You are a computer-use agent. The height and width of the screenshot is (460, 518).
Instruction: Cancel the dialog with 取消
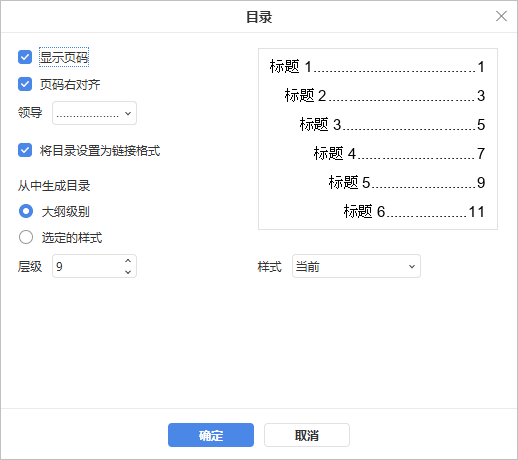pyautogui.click(x=307, y=435)
